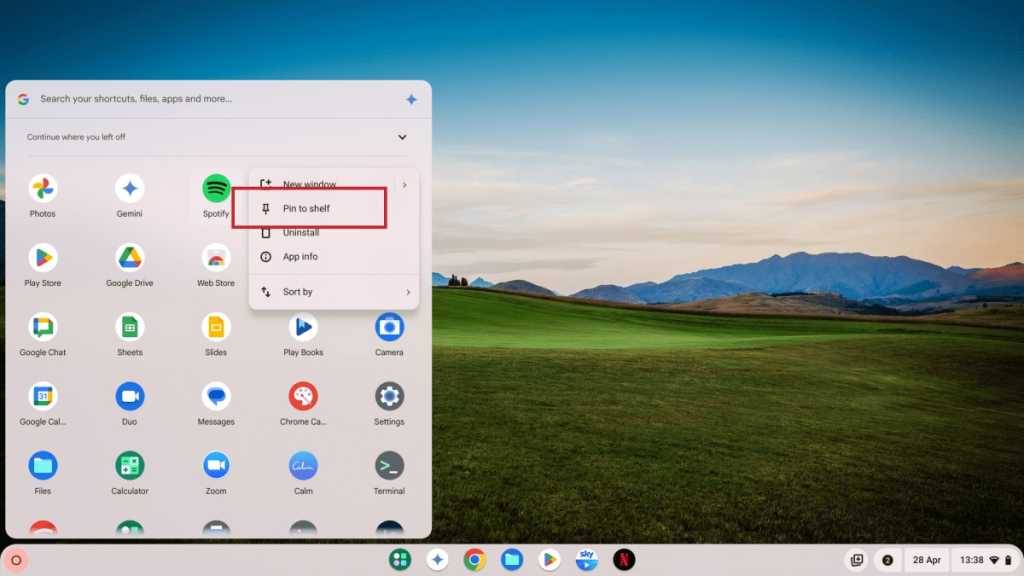Start the Zoom app
The height and width of the screenshot is (576, 1024).
(x=216, y=467)
